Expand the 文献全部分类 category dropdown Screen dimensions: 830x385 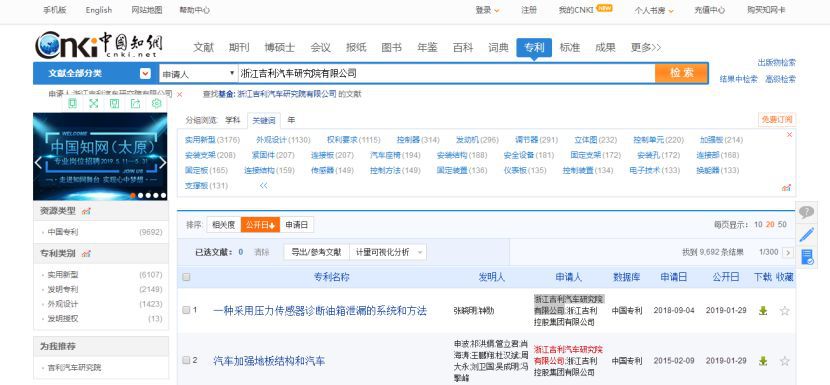[x=145, y=74]
